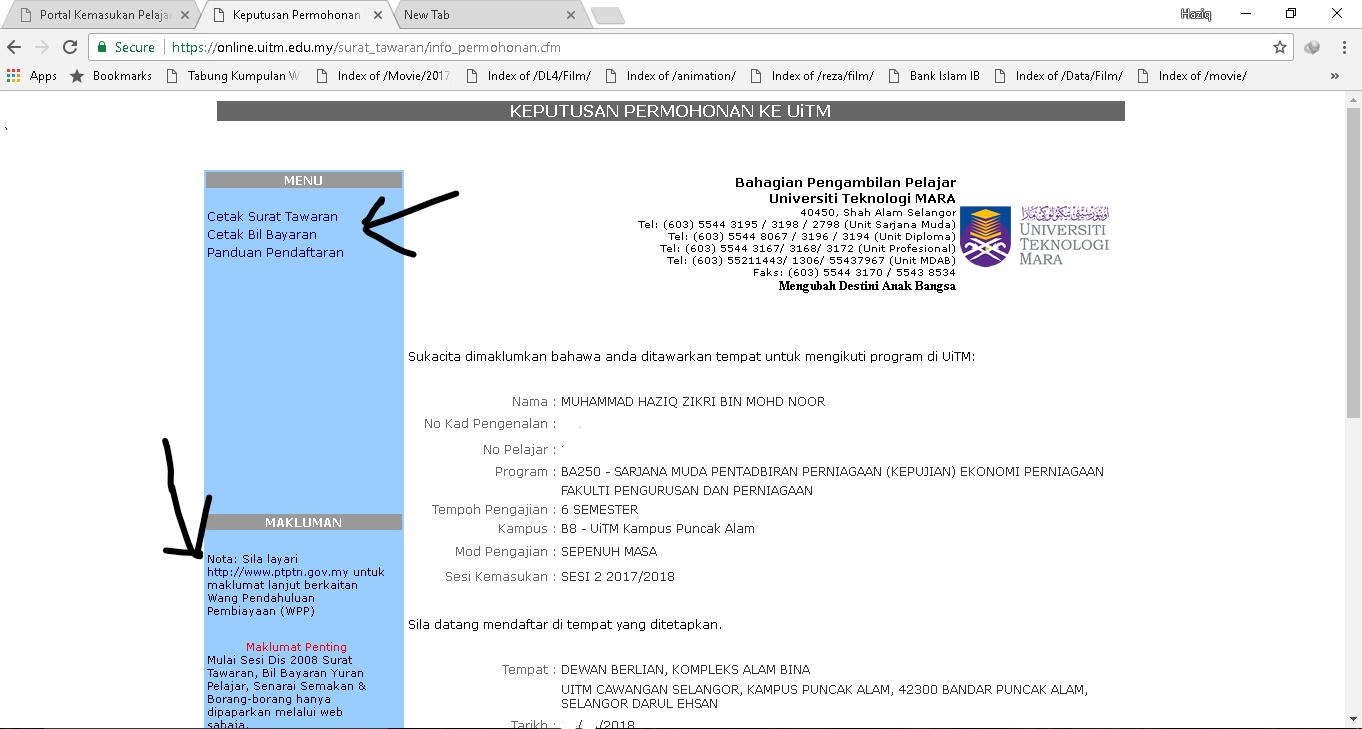Screen dimensions: 1362x729
Task: Open the Bookmarks star folder
Action: (x=111, y=76)
